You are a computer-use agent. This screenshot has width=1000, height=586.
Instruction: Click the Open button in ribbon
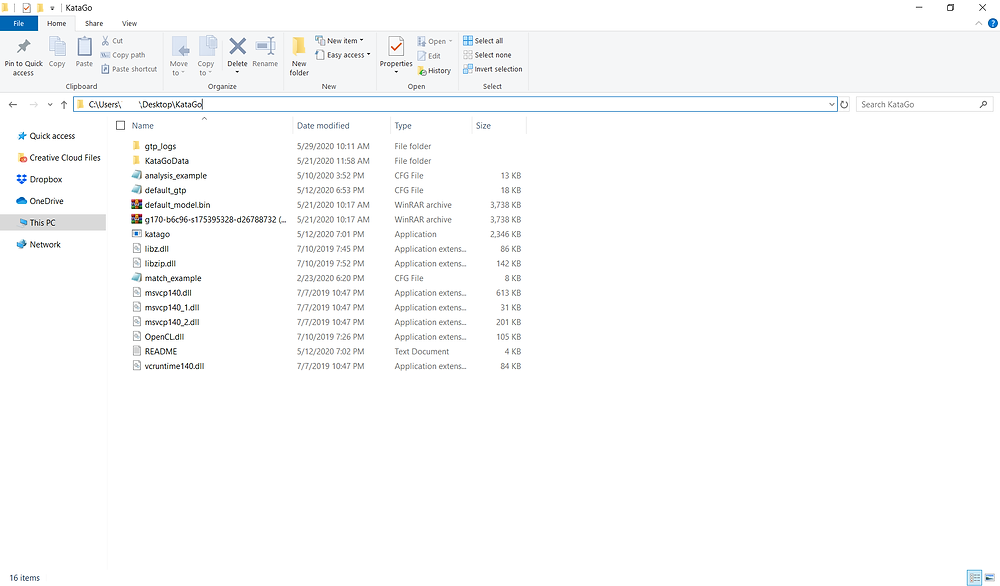[x=435, y=41]
